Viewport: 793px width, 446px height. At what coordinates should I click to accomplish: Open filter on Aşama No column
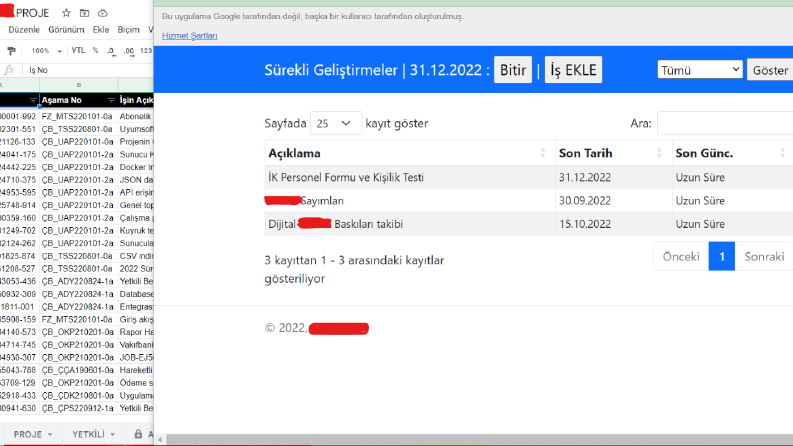click(x=111, y=100)
